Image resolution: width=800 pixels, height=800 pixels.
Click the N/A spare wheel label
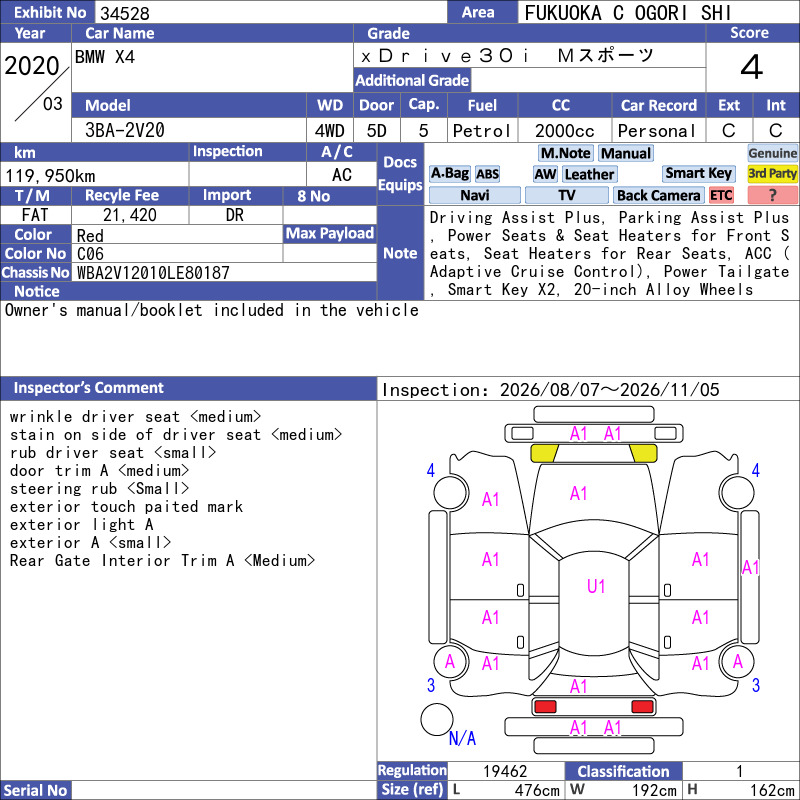[x=462, y=738]
